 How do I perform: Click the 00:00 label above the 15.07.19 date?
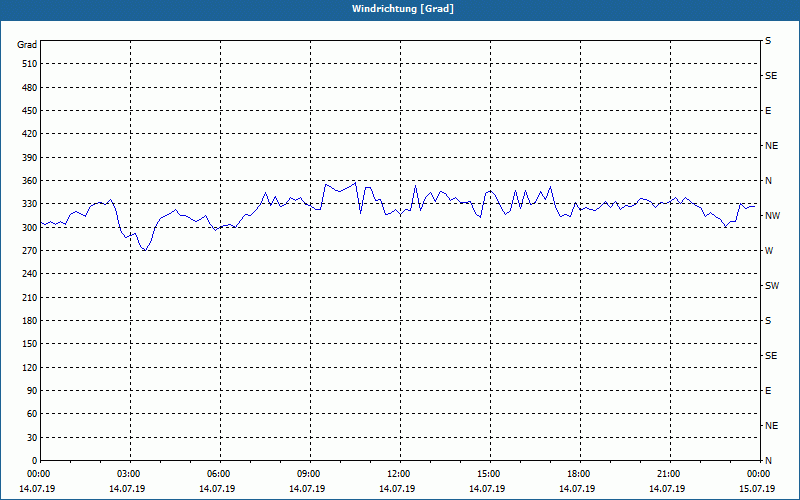click(x=759, y=474)
